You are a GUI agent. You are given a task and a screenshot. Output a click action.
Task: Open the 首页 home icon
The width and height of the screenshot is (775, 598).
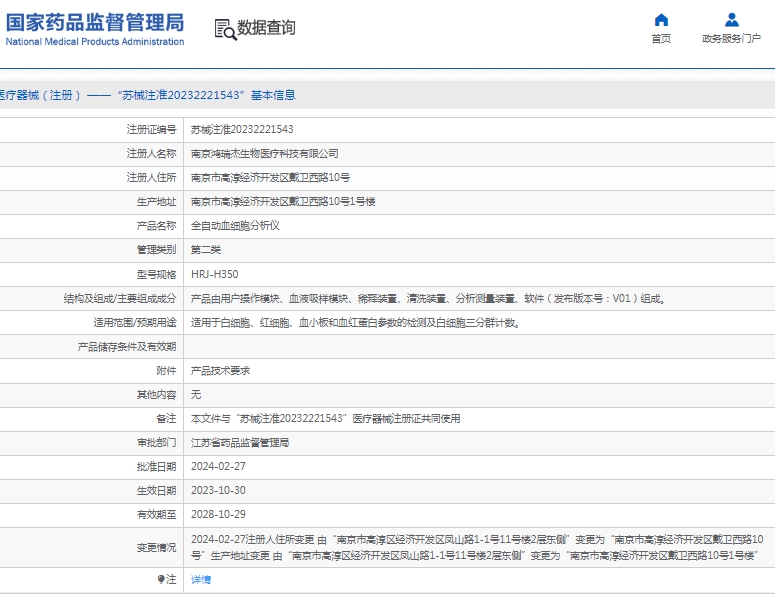pyautogui.click(x=661, y=20)
